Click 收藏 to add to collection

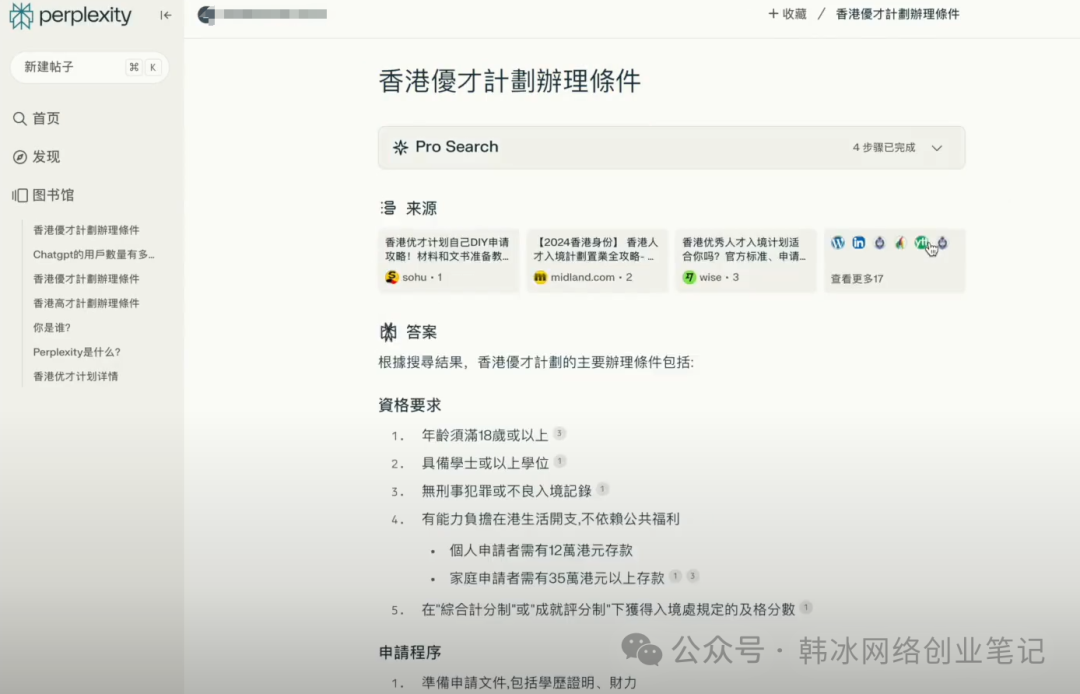787,14
